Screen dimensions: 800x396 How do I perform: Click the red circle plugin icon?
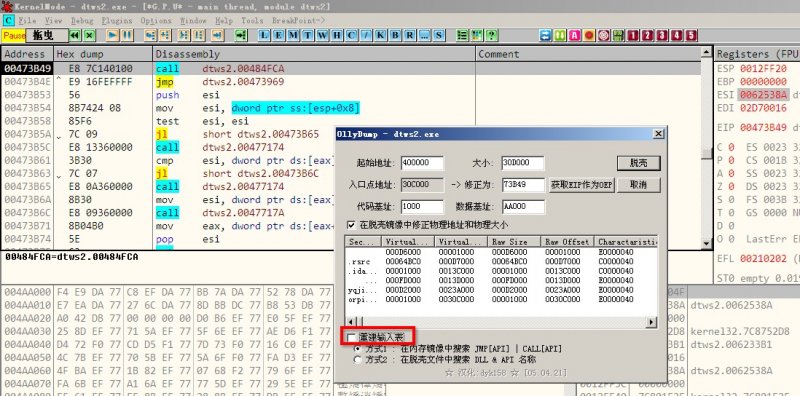pyautogui.click(x=589, y=35)
